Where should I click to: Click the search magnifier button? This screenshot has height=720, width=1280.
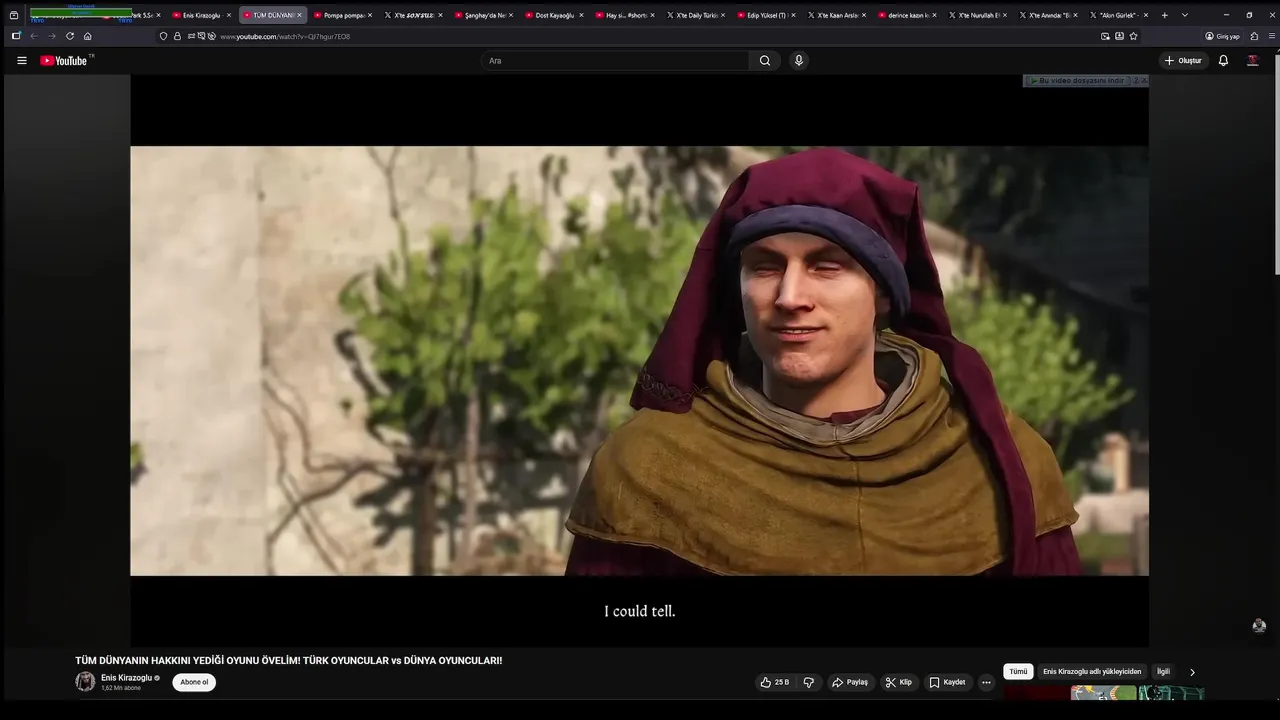point(765,61)
